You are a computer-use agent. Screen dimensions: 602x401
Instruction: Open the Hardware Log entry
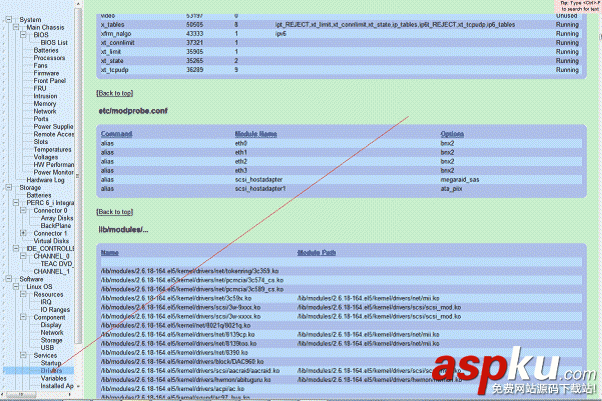pyautogui.click(x=45, y=180)
